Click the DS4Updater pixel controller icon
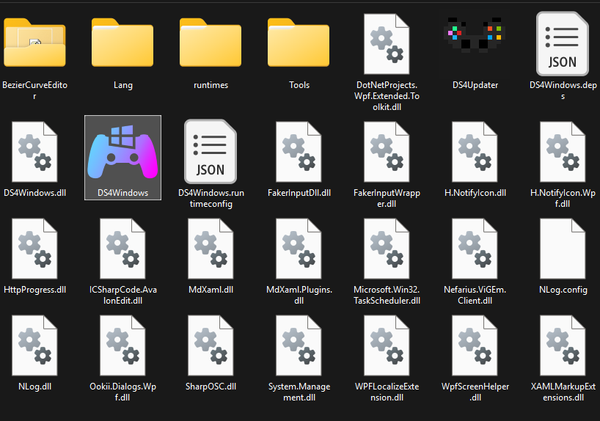 tap(475, 42)
